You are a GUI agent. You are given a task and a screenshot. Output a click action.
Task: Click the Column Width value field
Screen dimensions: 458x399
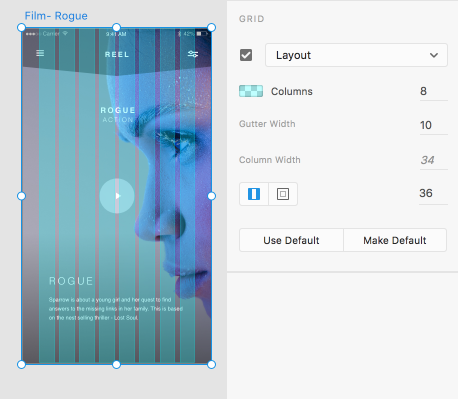click(x=433, y=160)
